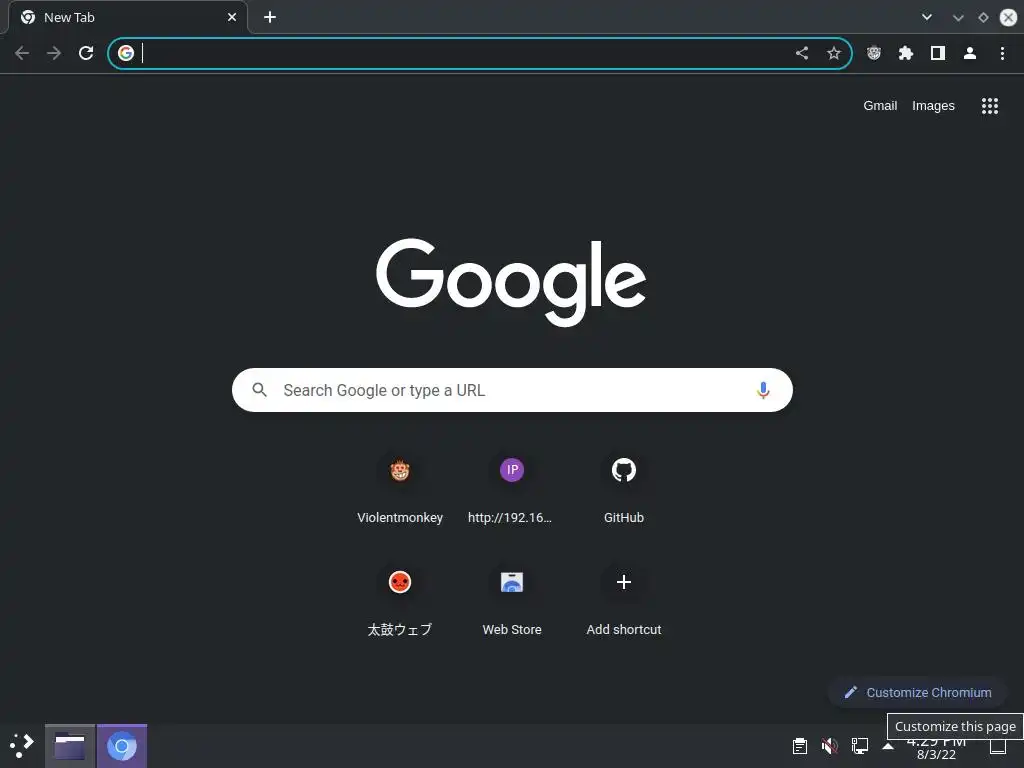Image resolution: width=1024 pixels, height=768 pixels.
Task: Open the Chromium three-dot menu
Action: click(x=1002, y=53)
